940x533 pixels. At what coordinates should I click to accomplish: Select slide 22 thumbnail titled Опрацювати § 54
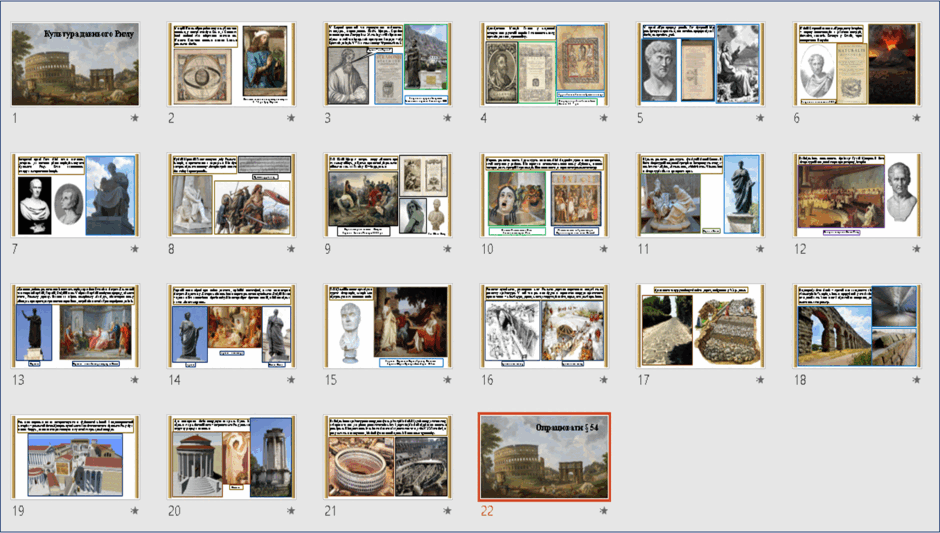click(x=544, y=457)
